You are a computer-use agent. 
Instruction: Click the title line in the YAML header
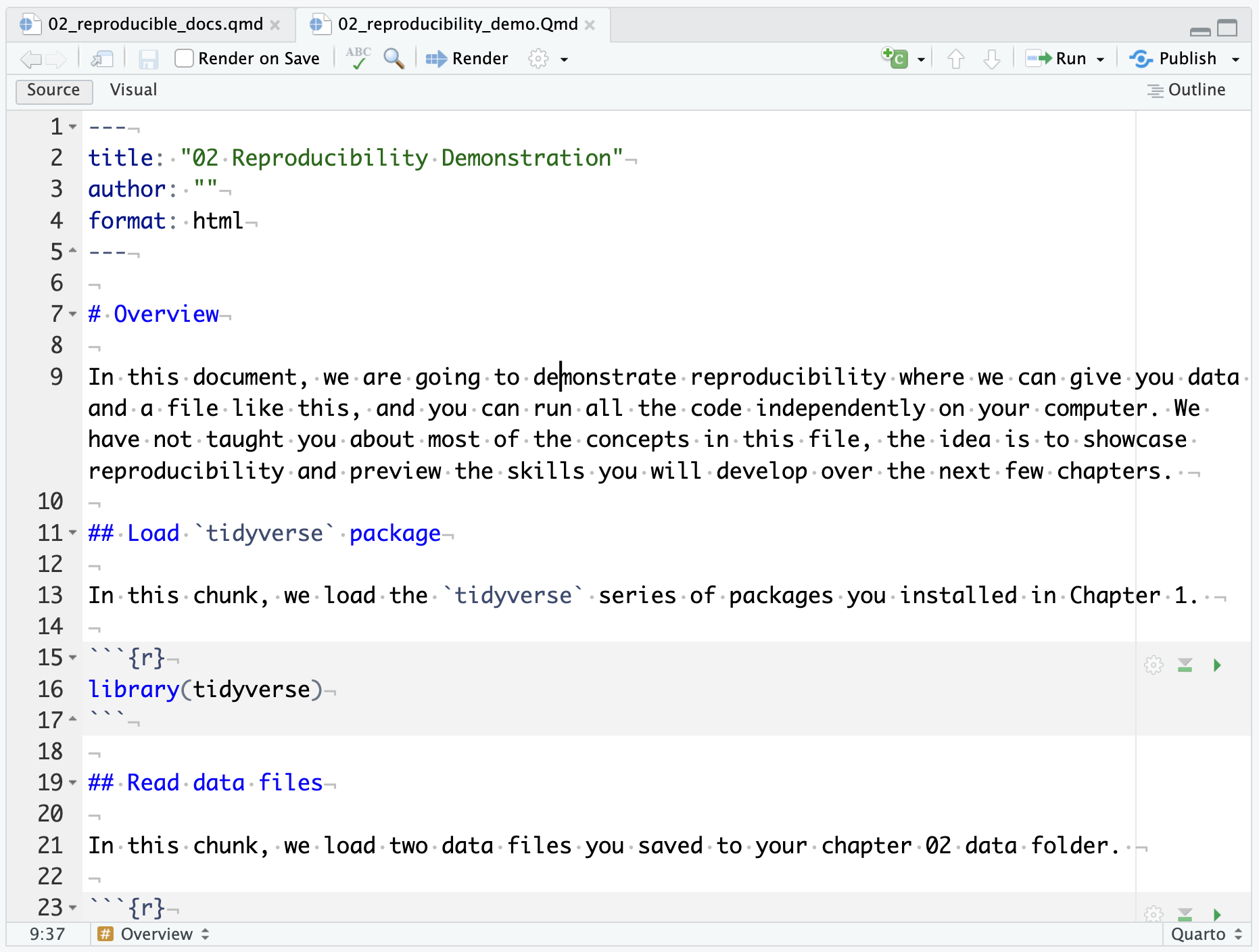pyautogui.click(x=356, y=158)
